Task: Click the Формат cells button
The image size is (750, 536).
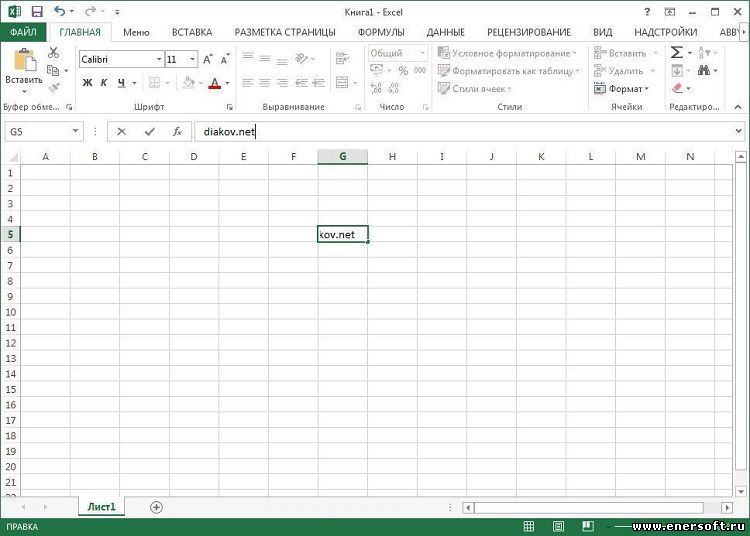Action: coord(621,88)
